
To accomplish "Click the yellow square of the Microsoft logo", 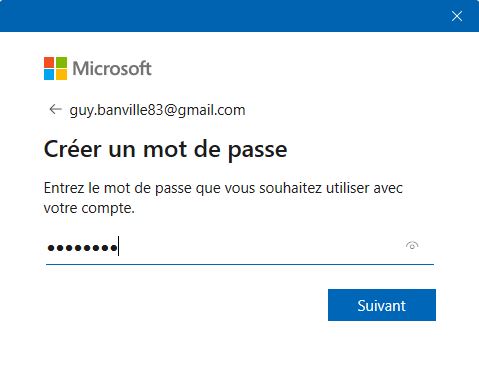I will click(x=61, y=75).
